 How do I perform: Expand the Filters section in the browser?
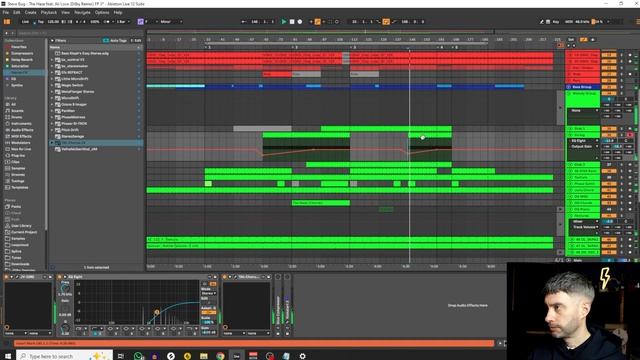(x=52, y=40)
